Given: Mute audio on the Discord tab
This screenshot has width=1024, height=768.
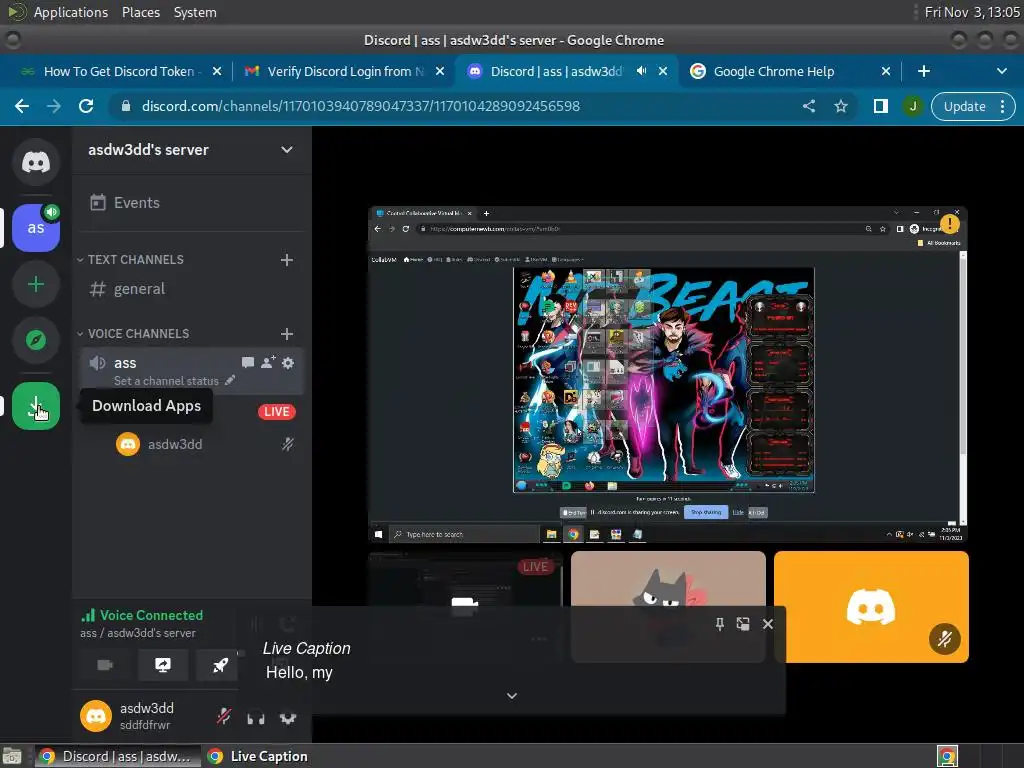Looking at the screenshot, I should pos(641,71).
